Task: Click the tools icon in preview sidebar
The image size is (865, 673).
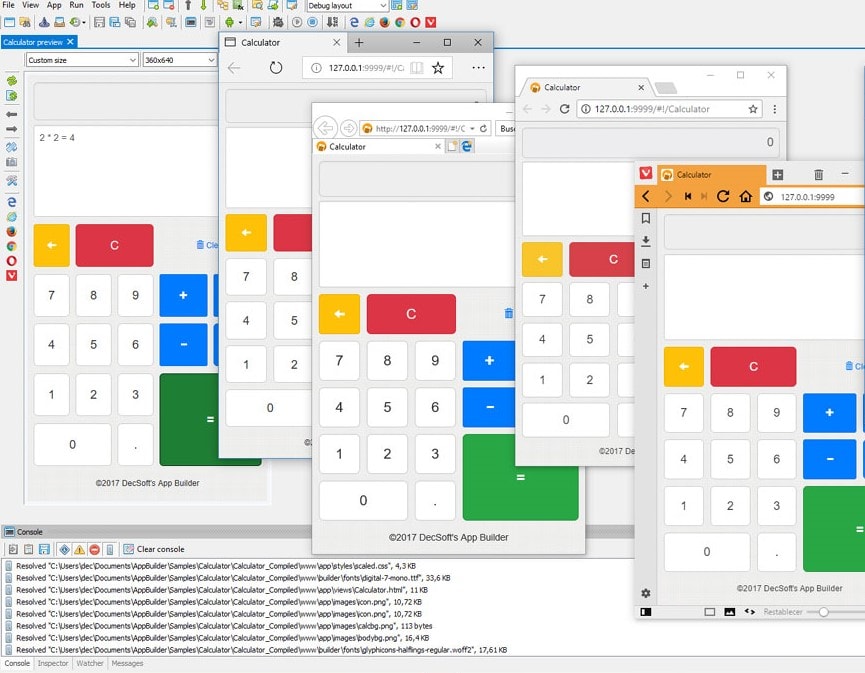Action: 11,180
